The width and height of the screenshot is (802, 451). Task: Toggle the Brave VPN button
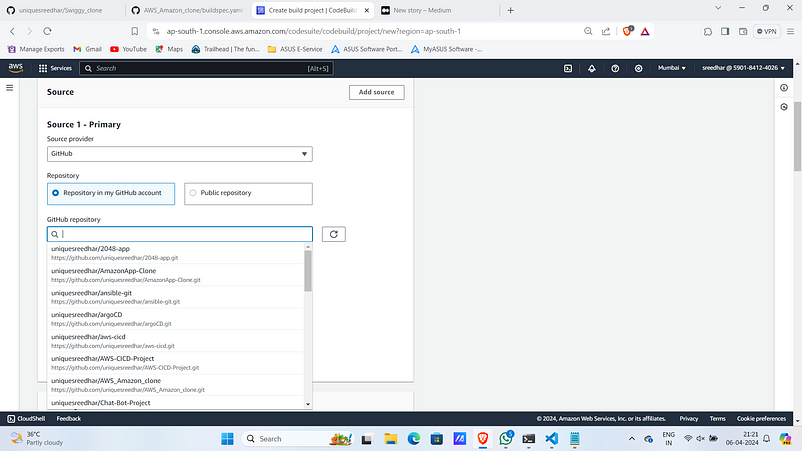[767, 31]
